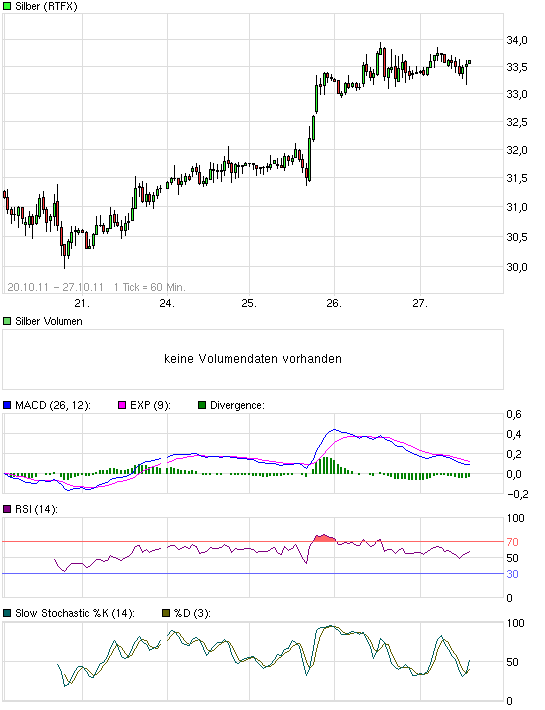
Task: Click the 'Silber (RTFX)' chart title
Action: point(46,6)
